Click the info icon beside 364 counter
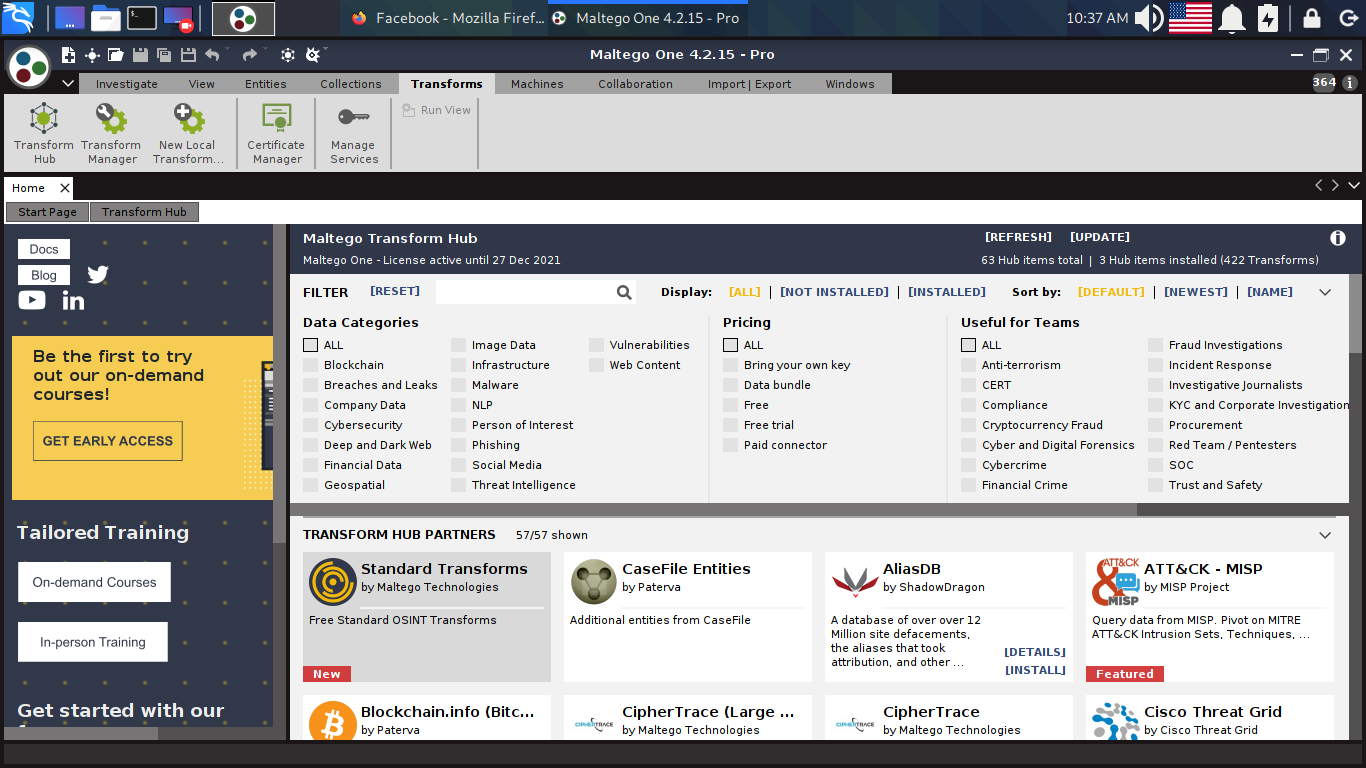Image resolution: width=1366 pixels, height=768 pixels. click(x=1350, y=84)
